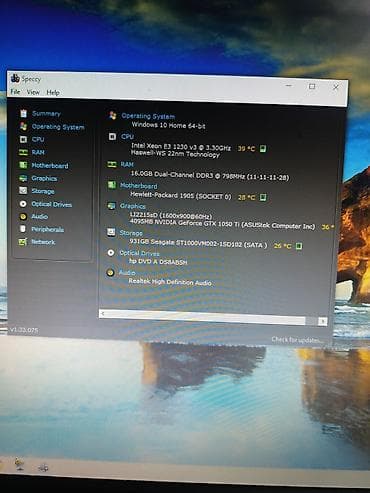Click the Windows flag icon beside sidebar Operating System
370x493 pixels.
coord(23,126)
